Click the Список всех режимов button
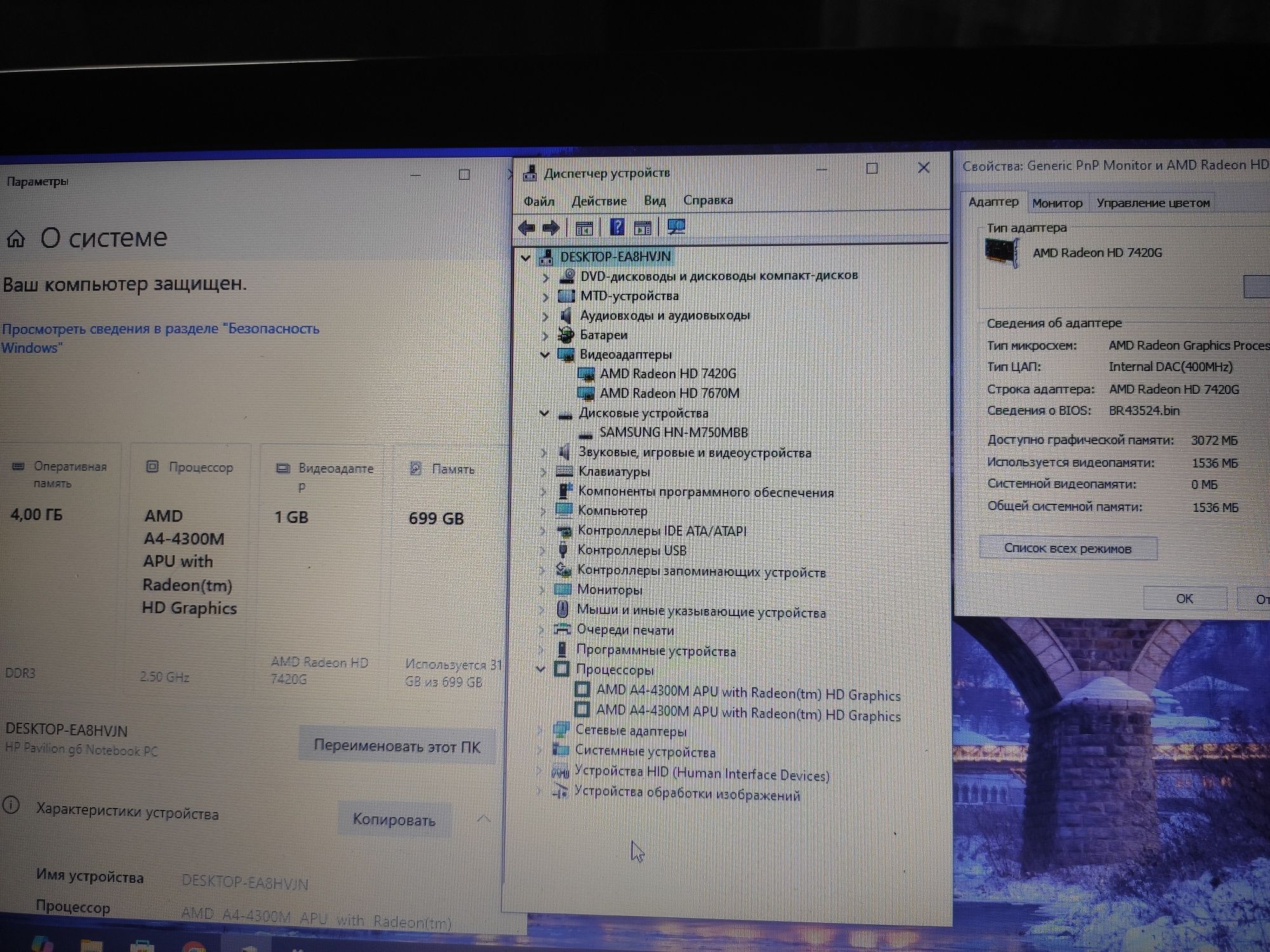 coord(1067,548)
